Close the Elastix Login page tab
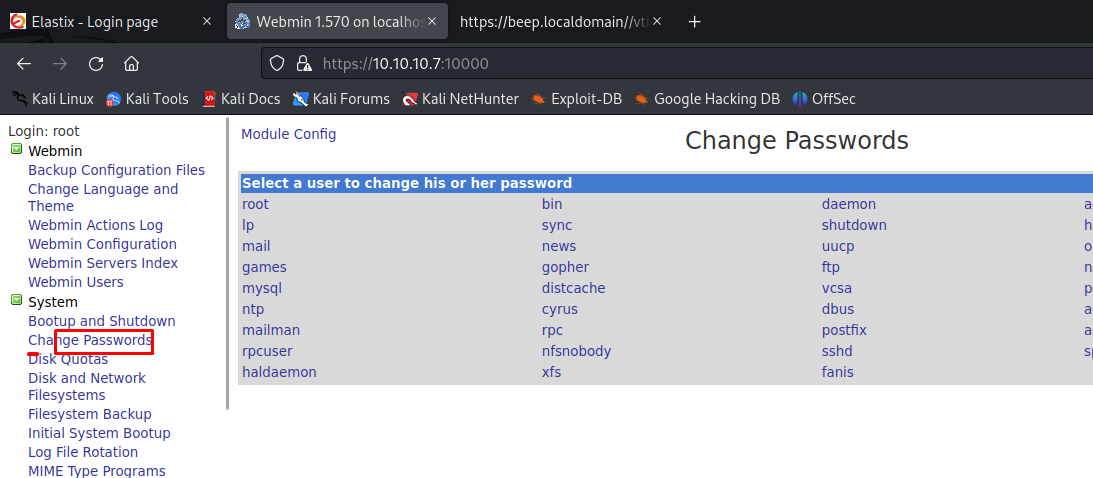This screenshot has height=478, width=1093. coord(207,22)
